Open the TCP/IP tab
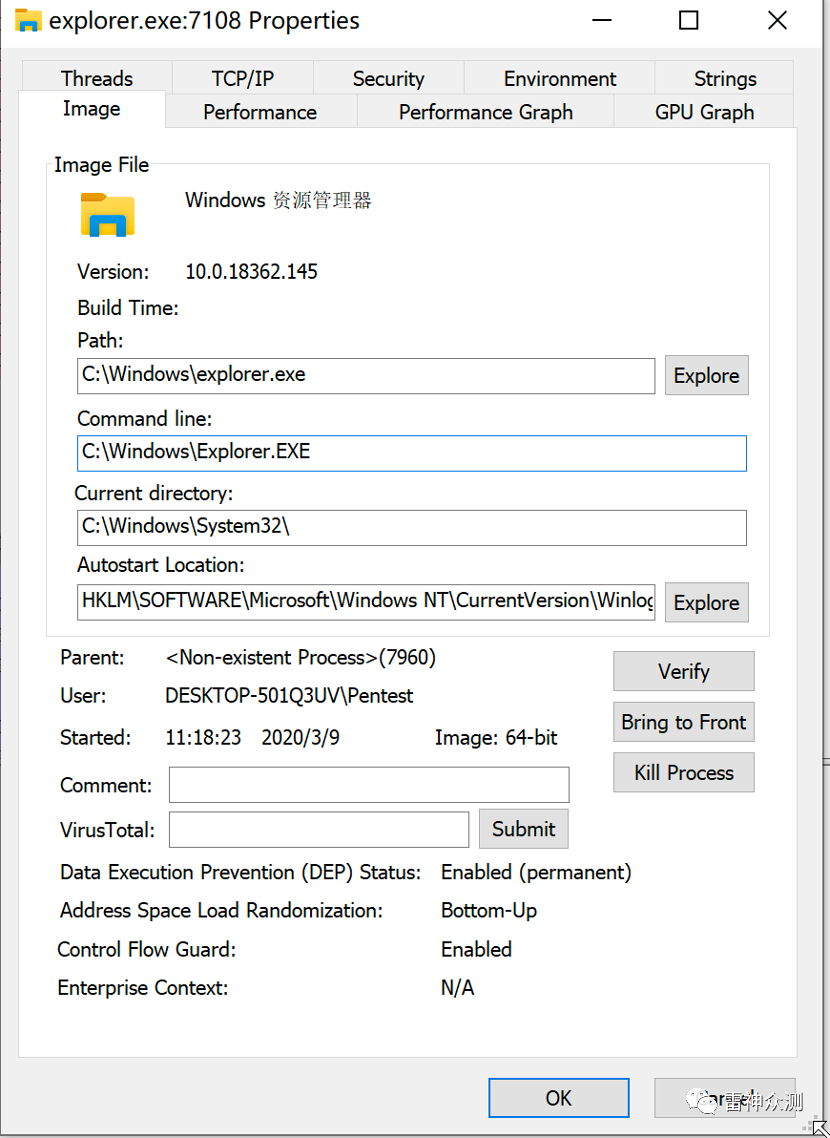This screenshot has height=1138, width=830. click(242, 79)
